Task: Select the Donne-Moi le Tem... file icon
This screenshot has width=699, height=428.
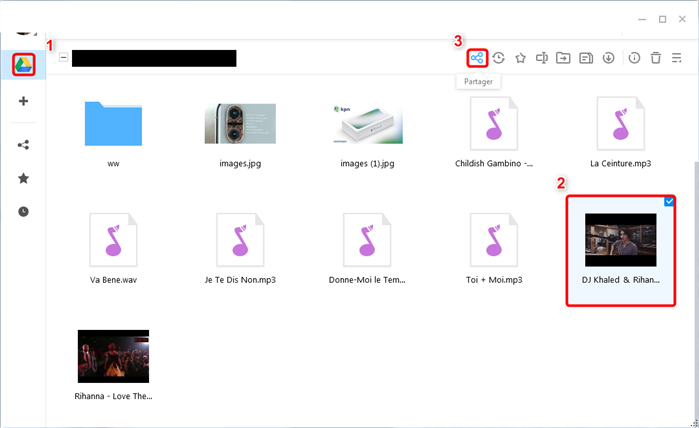Action: (x=367, y=240)
